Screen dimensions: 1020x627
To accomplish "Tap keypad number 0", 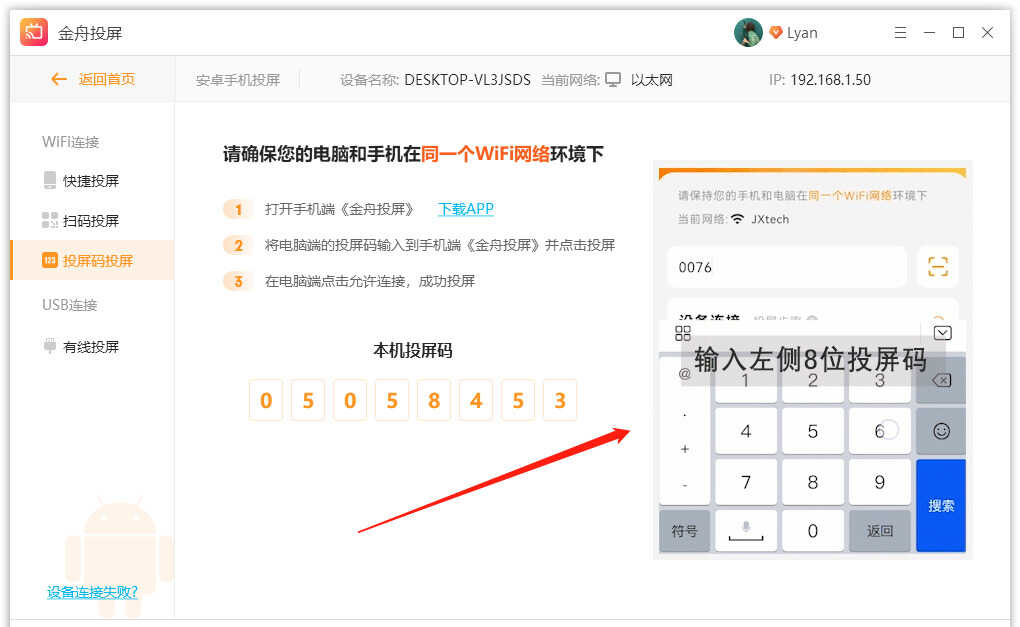I will tap(812, 531).
